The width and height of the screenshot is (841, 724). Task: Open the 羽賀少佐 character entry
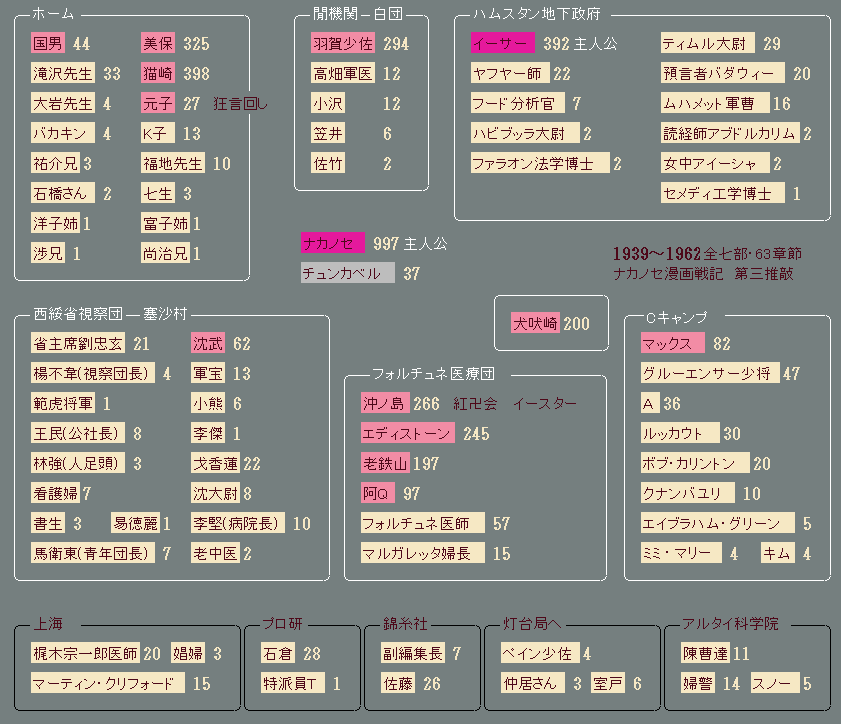pos(341,44)
